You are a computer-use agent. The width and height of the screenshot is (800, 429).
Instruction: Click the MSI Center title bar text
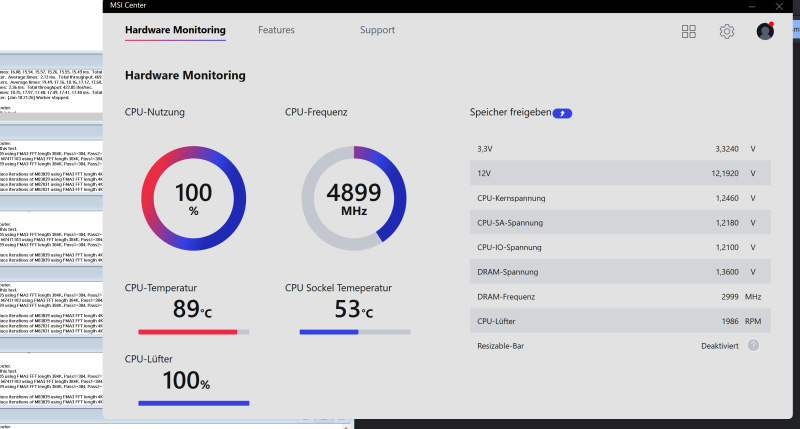click(x=128, y=5)
